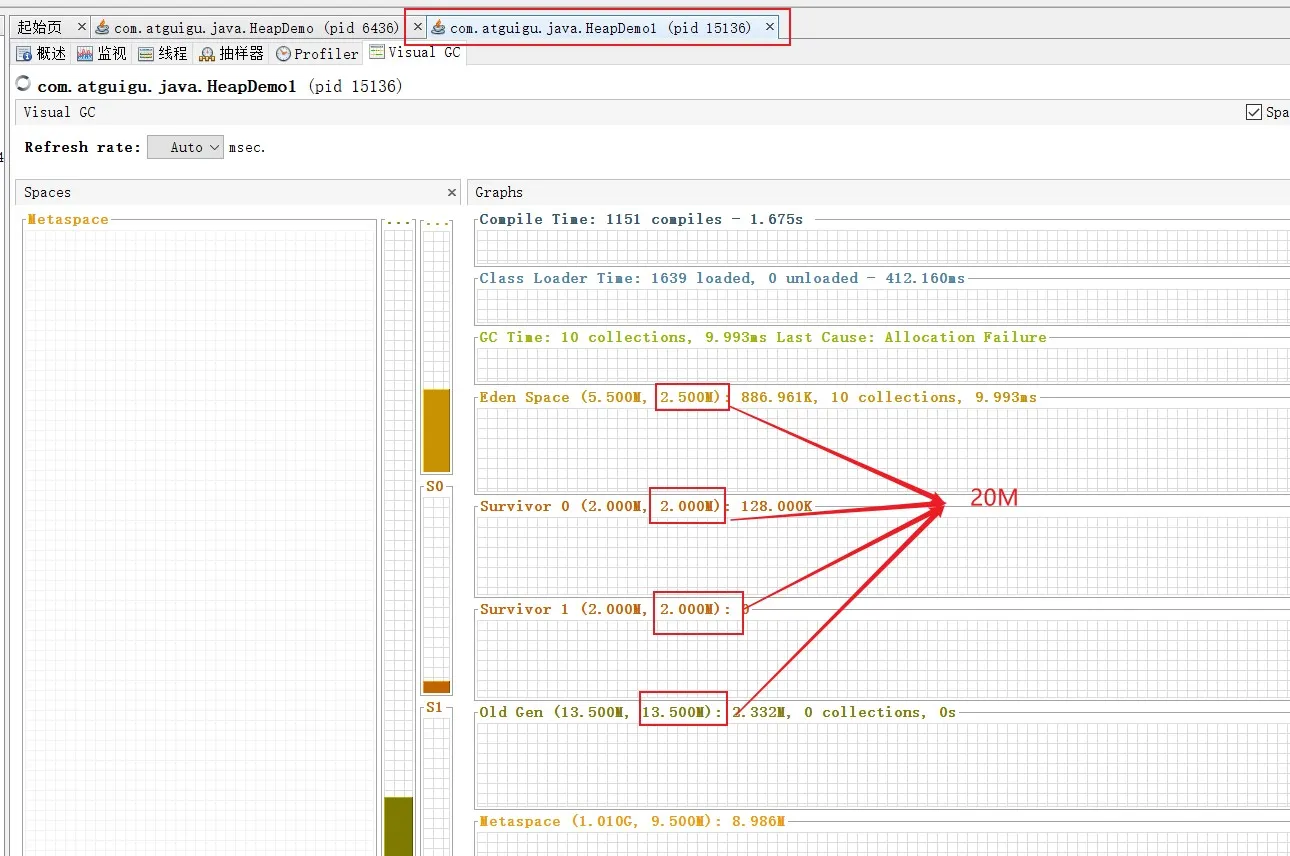The image size is (1290, 856).
Task: Click the Visual GC section title
Action: click(x=60, y=113)
